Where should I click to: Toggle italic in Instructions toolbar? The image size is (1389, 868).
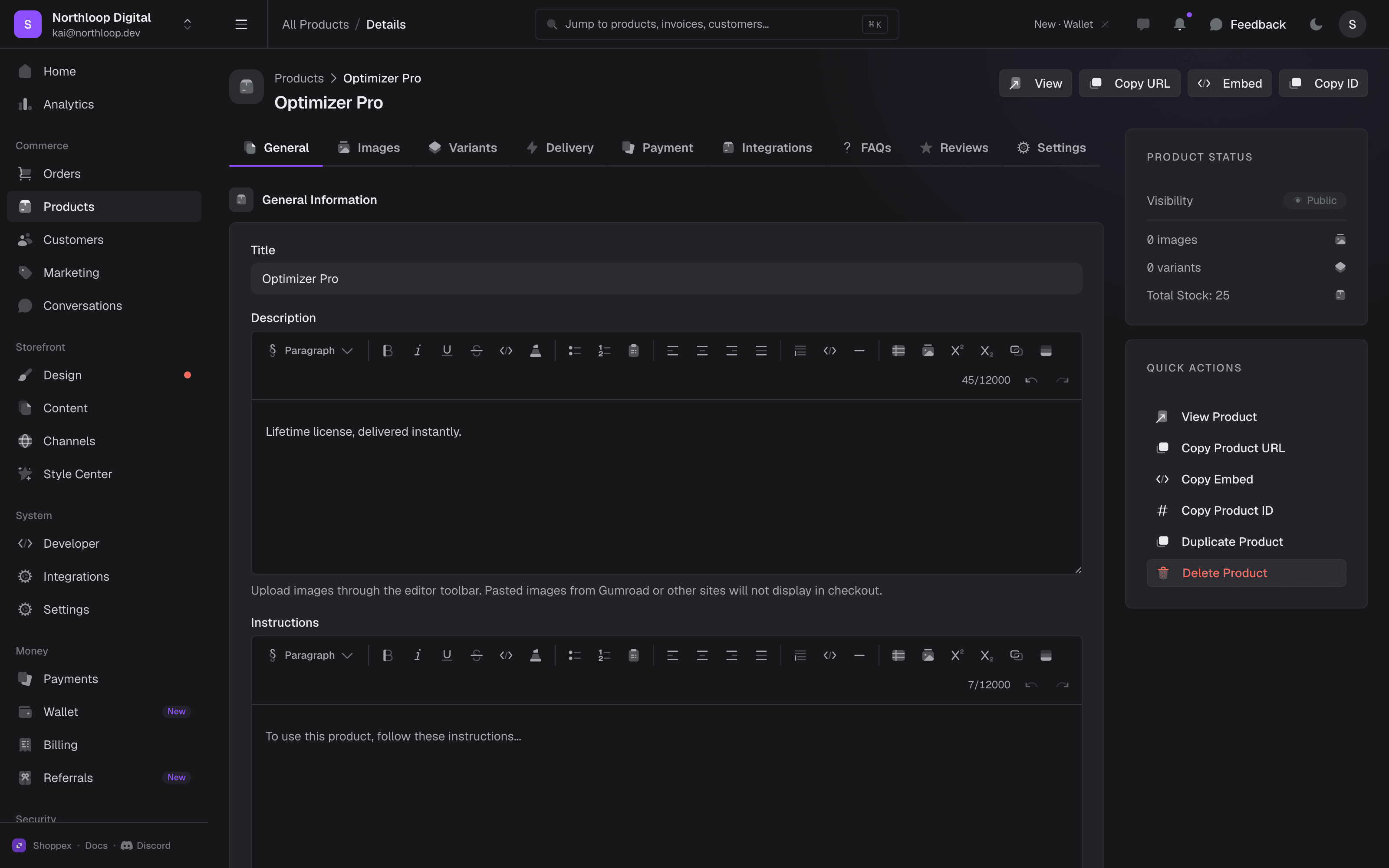417,656
